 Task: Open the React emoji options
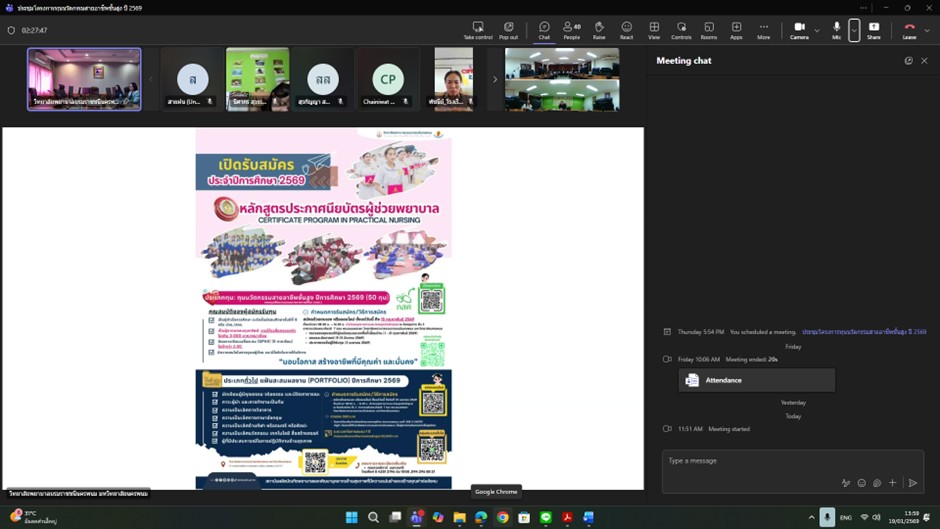point(626,30)
